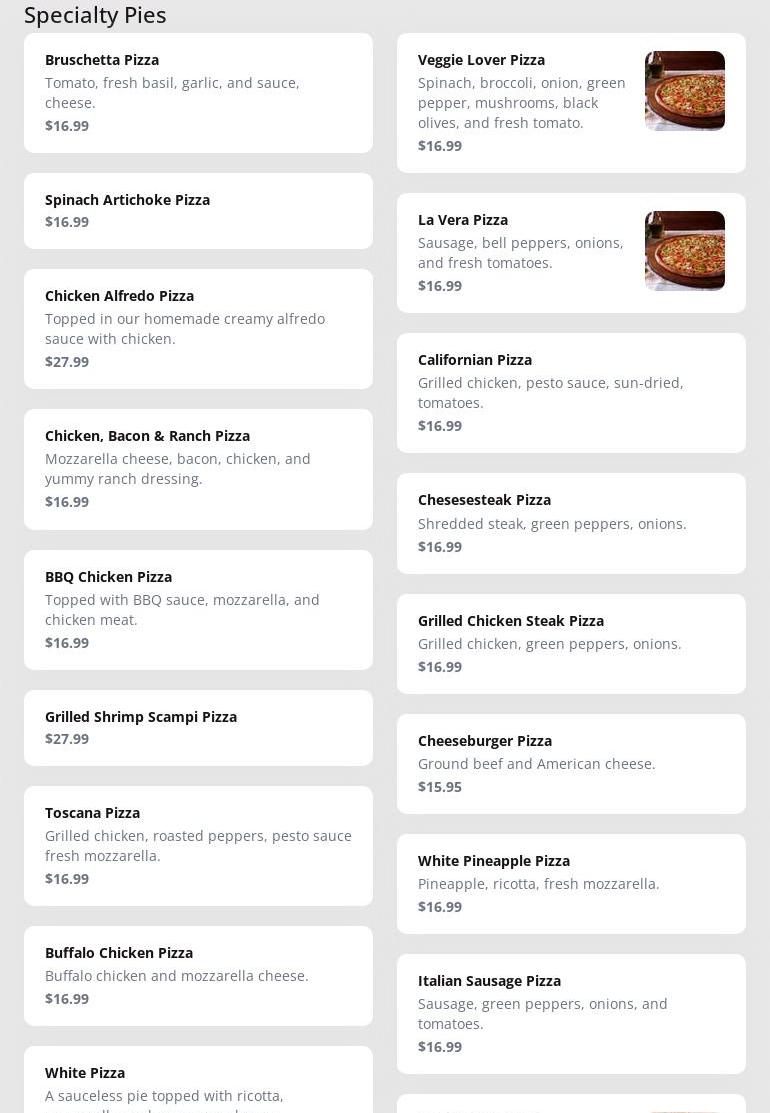Image resolution: width=770 pixels, height=1113 pixels.
Task: Choose the Grilled Chicken Steak Pizza
Action: point(571,644)
